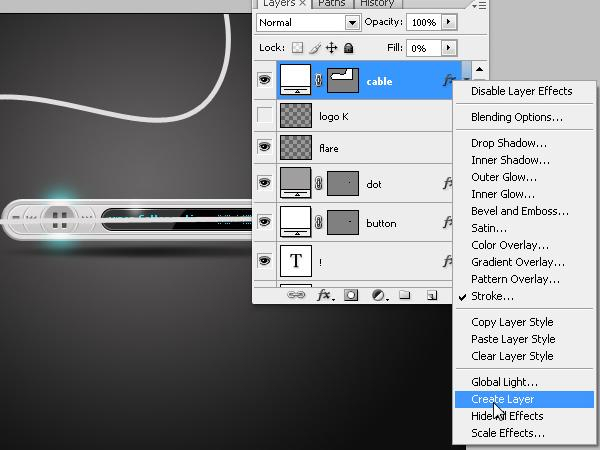This screenshot has width=600, height=450.
Task: Click Disable Layer Effects menu entry
Action: tap(522, 91)
